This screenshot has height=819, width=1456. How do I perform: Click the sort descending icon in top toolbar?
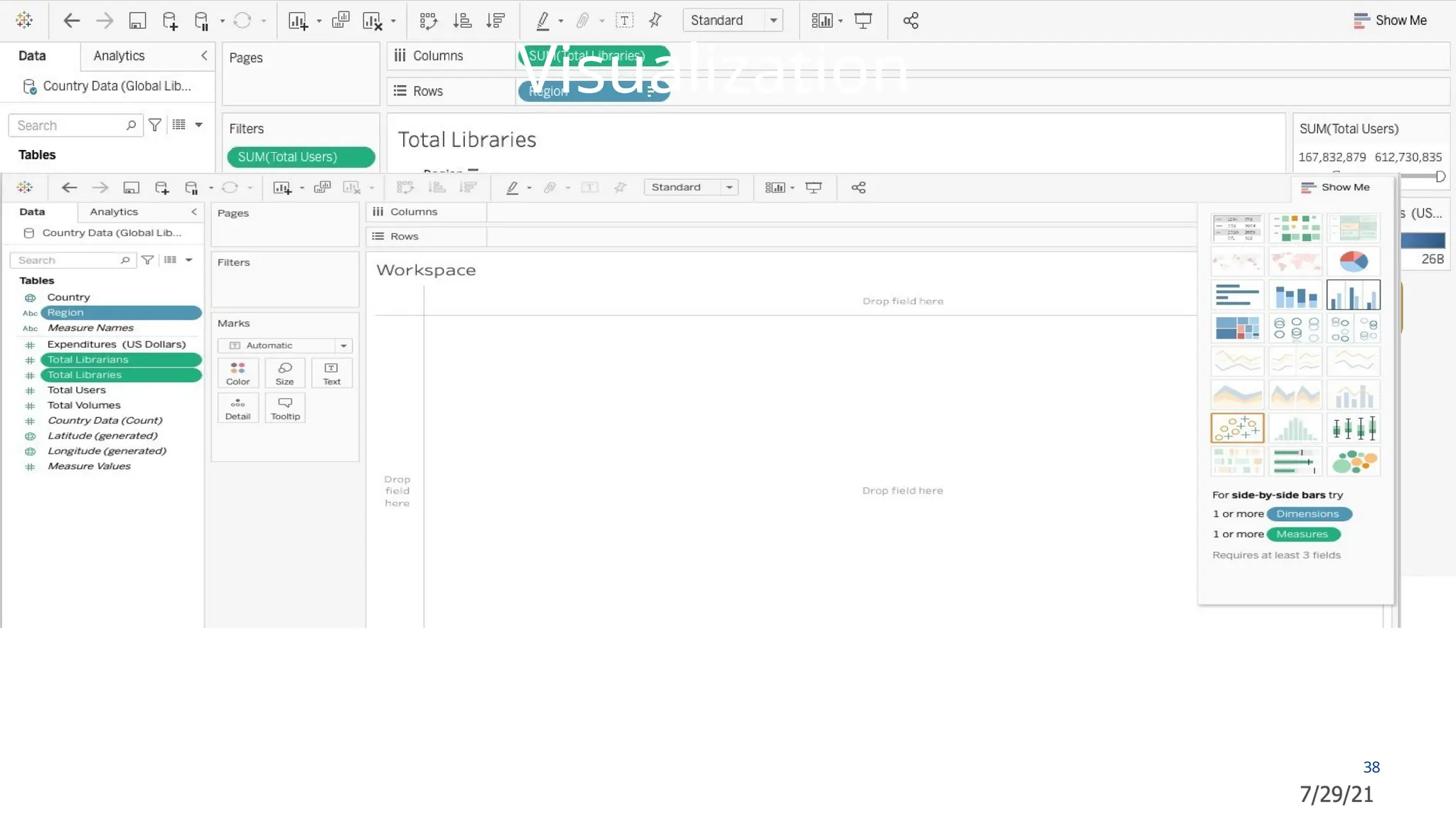tap(496, 21)
